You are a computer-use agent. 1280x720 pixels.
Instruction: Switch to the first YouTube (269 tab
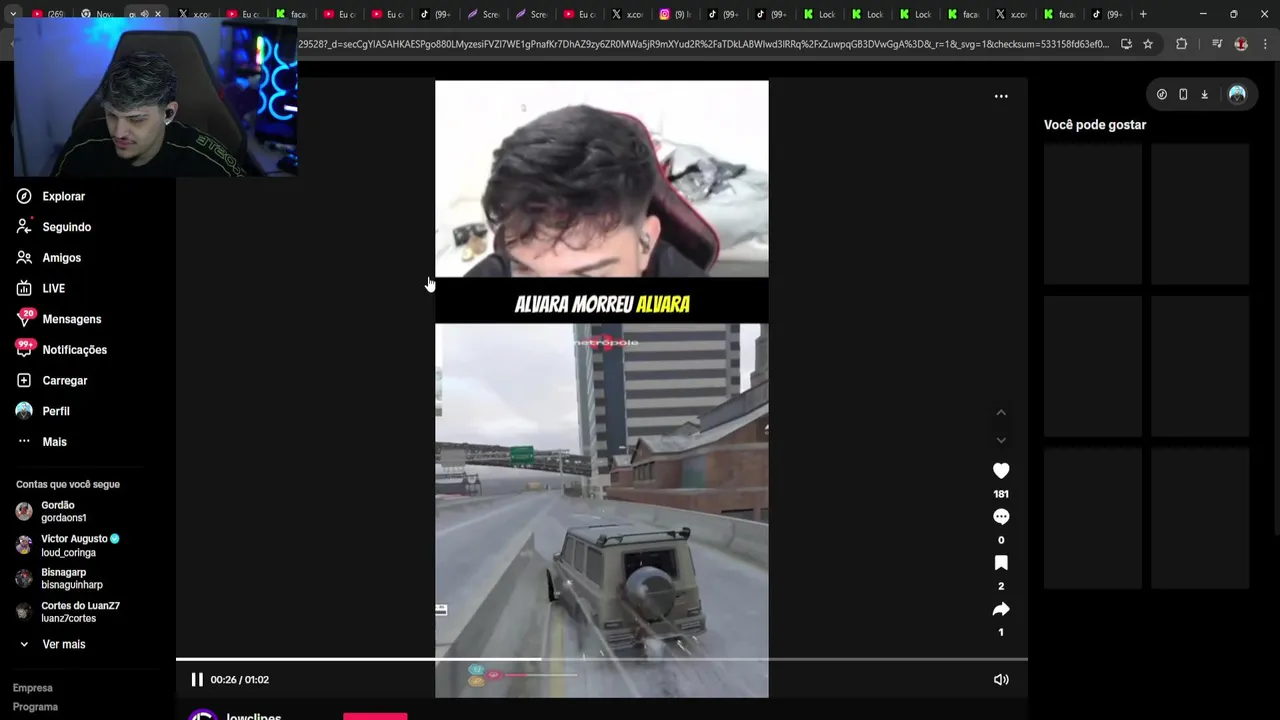47,14
